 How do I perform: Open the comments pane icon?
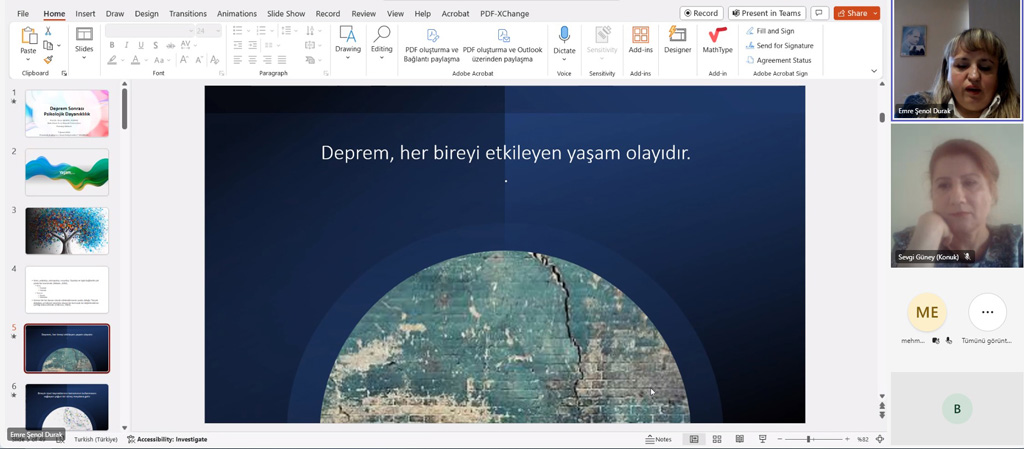tap(819, 13)
